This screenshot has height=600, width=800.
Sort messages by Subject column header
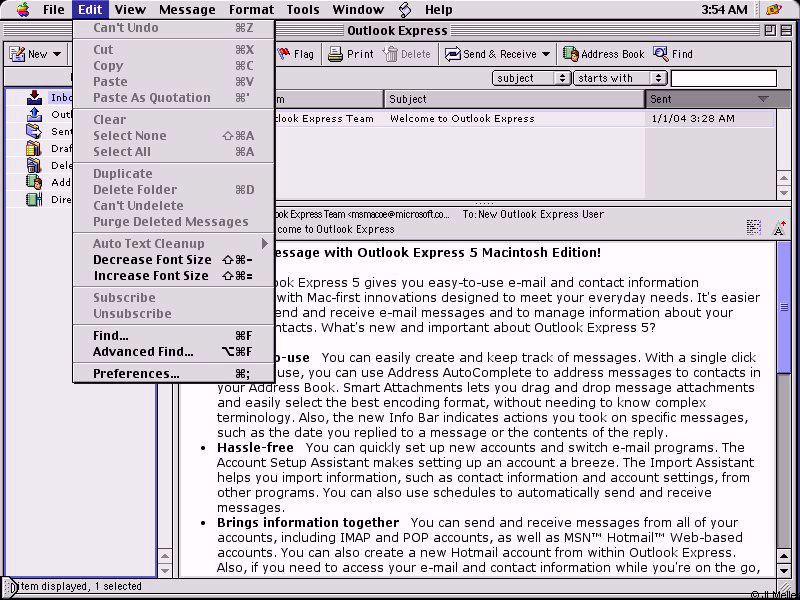click(x=514, y=99)
